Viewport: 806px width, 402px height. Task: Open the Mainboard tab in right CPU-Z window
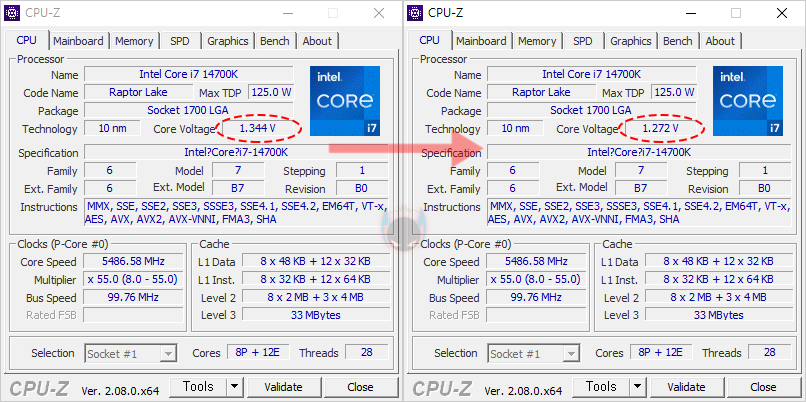[x=481, y=41]
